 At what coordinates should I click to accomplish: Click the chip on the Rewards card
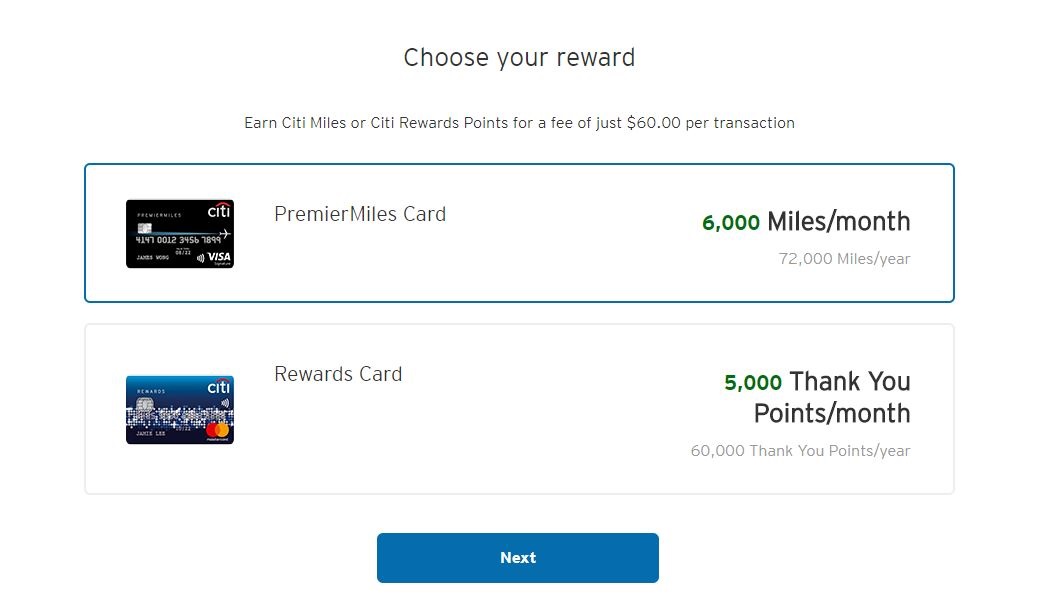coord(143,404)
